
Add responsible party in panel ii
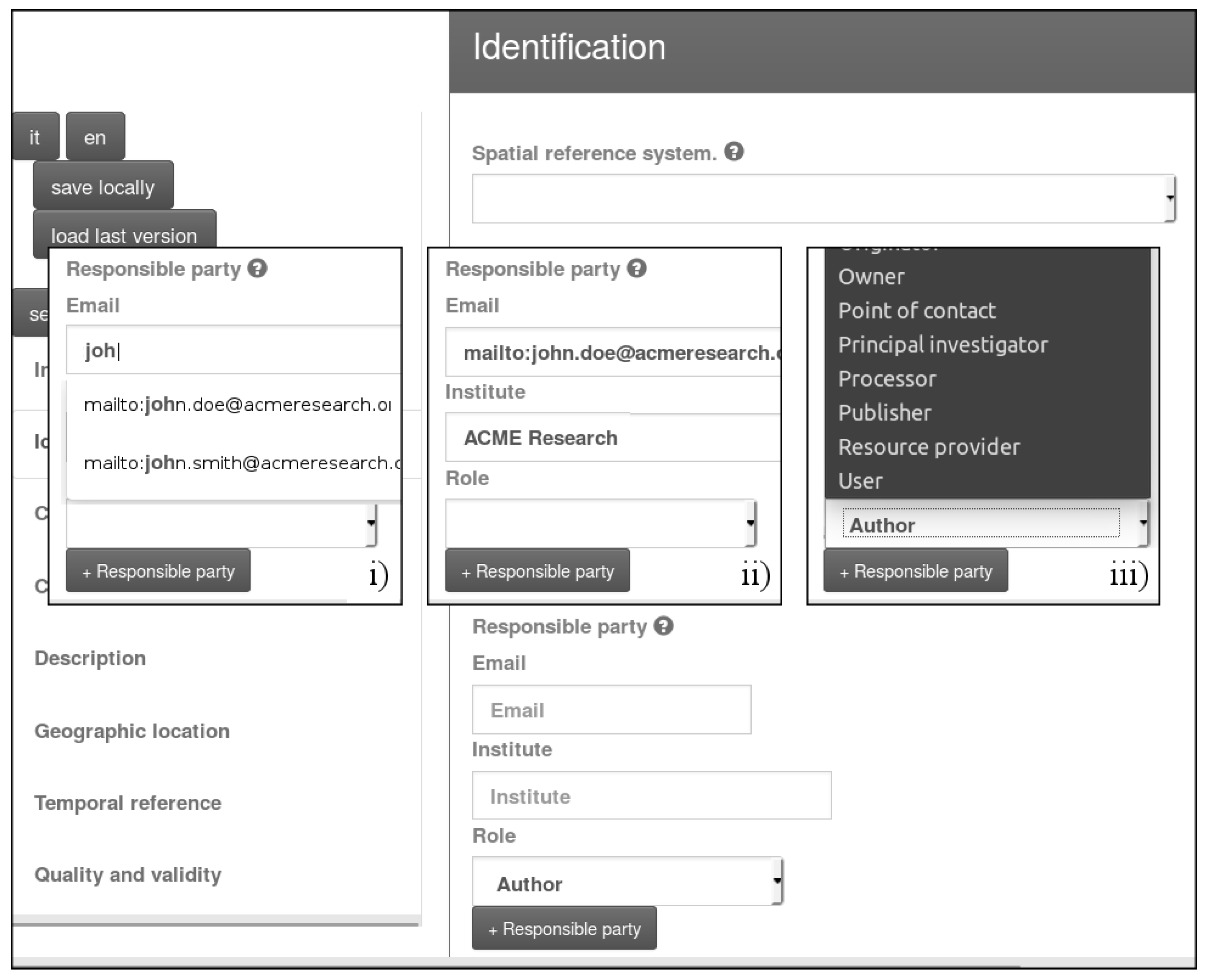pos(538,571)
